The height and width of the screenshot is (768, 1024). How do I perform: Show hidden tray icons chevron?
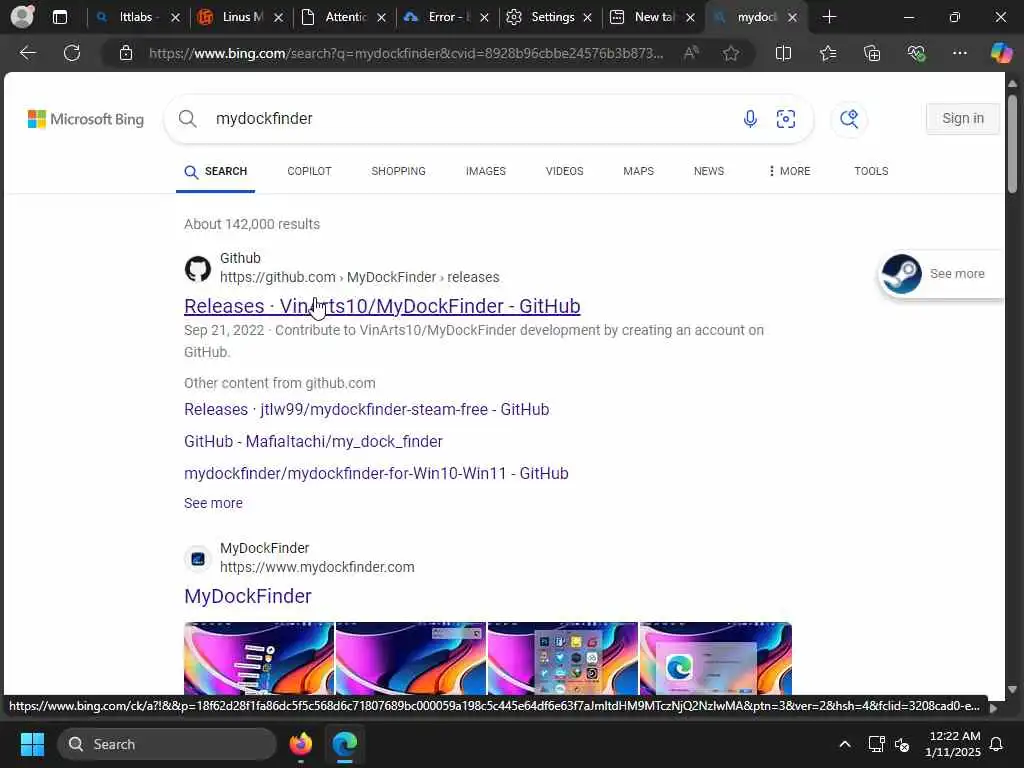(x=844, y=744)
